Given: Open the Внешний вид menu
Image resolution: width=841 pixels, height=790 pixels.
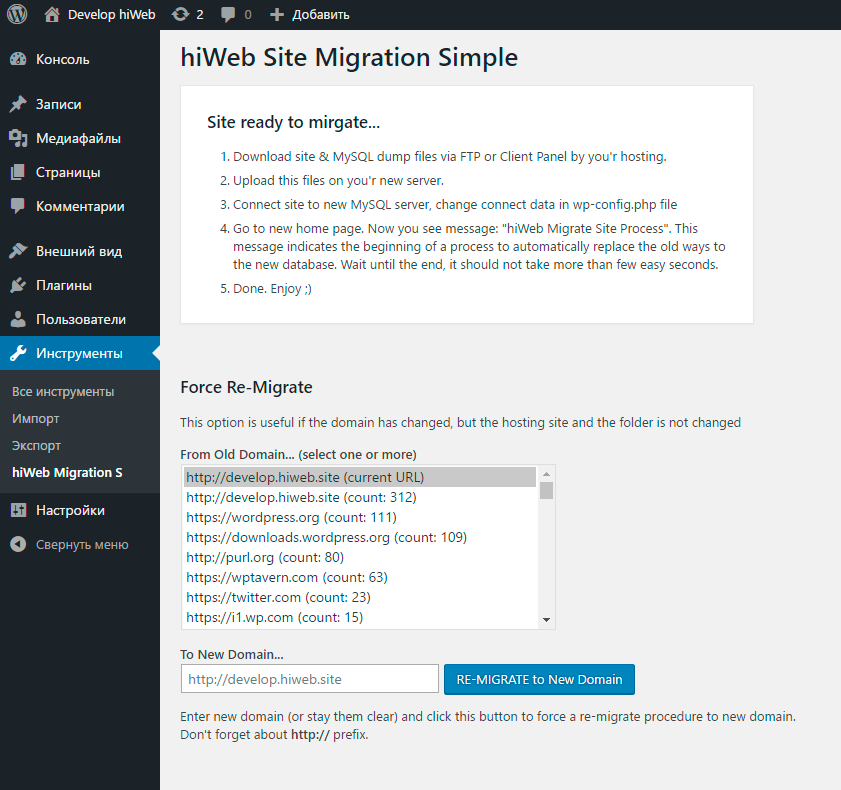Looking at the screenshot, I should pyautogui.click(x=79, y=251).
